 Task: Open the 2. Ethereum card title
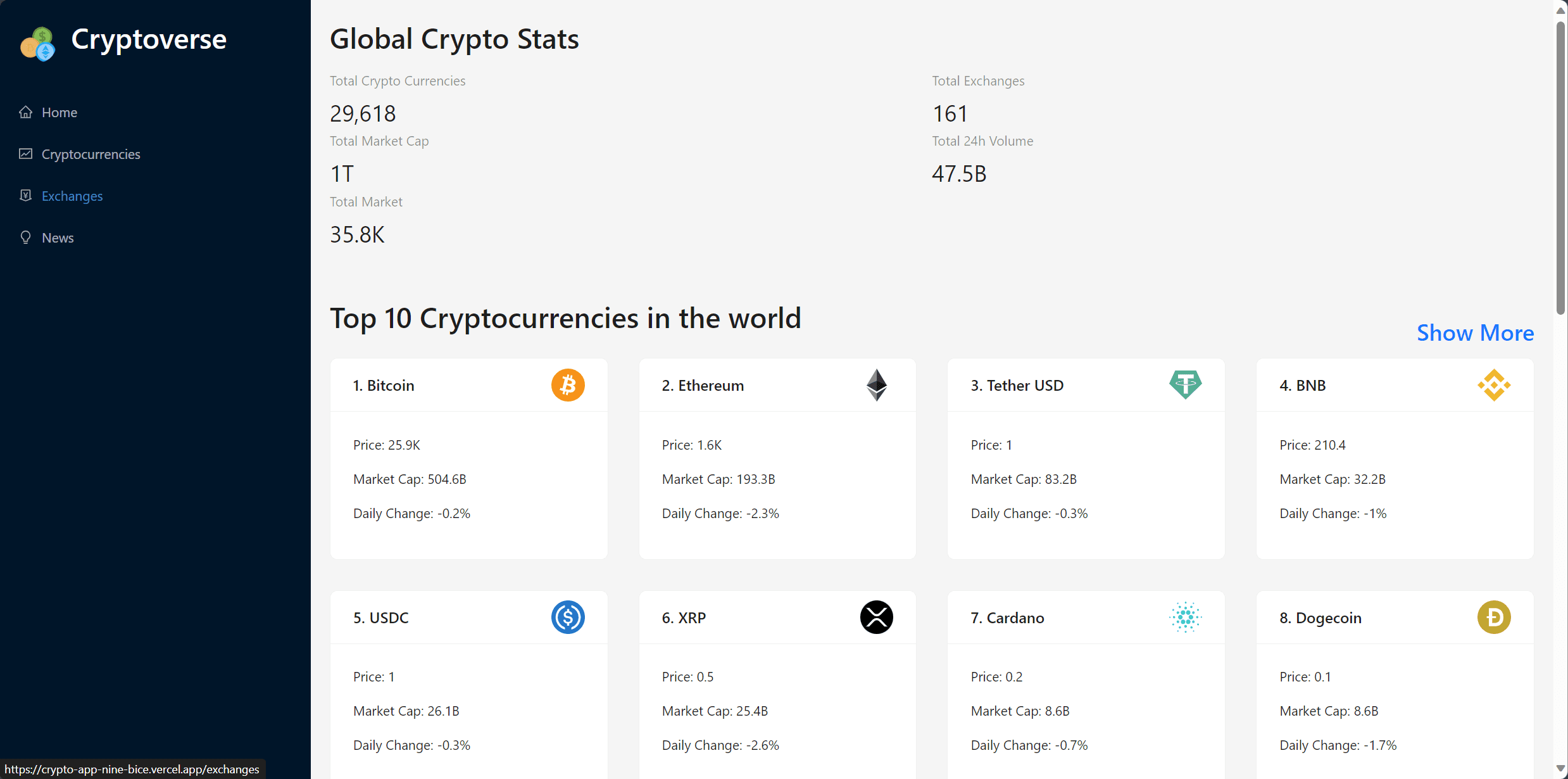703,385
